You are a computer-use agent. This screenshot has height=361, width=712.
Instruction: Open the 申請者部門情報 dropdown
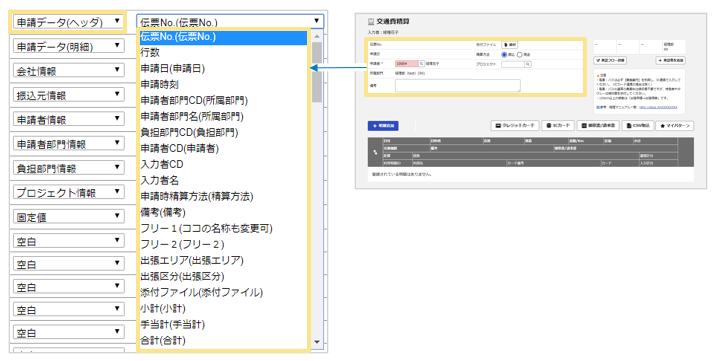(x=69, y=144)
